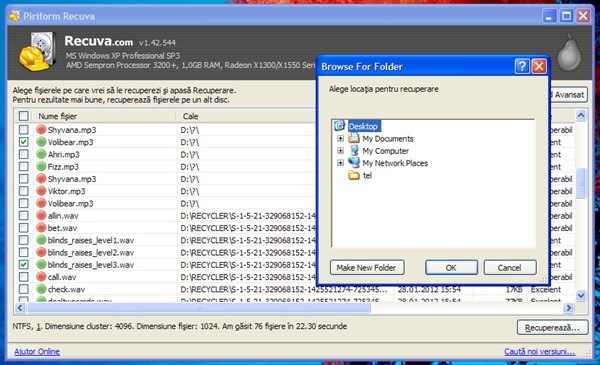The height and width of the screenshot is (365, 600).
Task: Select the My Computer label
Action: (385, 151)
